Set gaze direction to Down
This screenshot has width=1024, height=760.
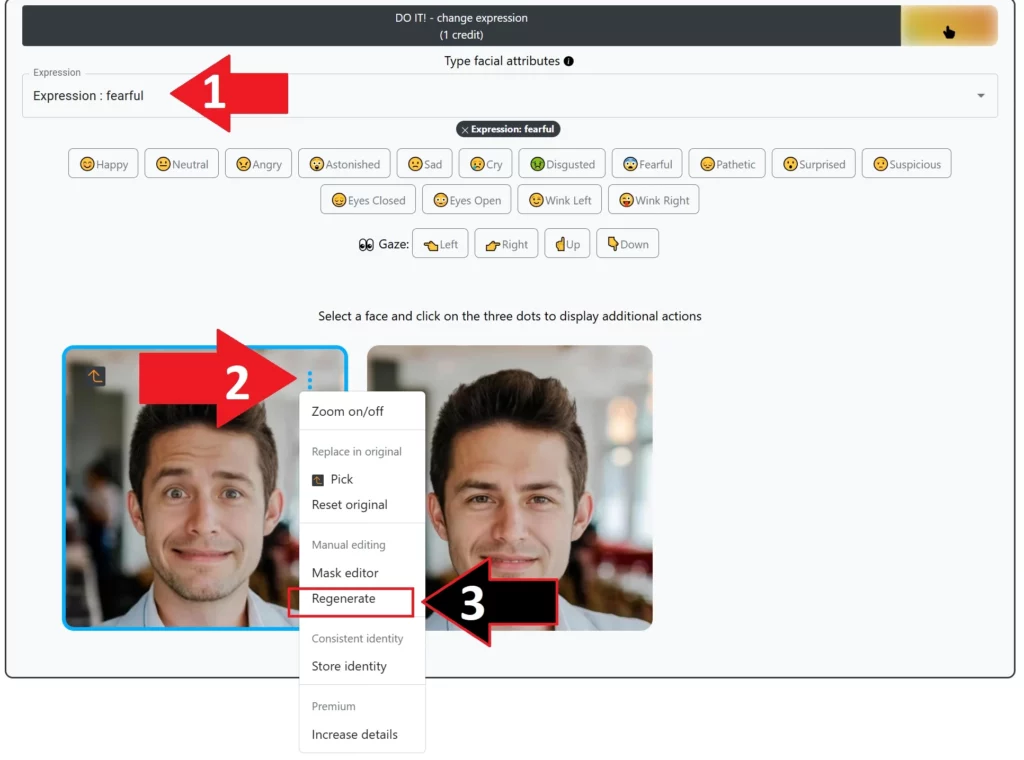[627, 243]
